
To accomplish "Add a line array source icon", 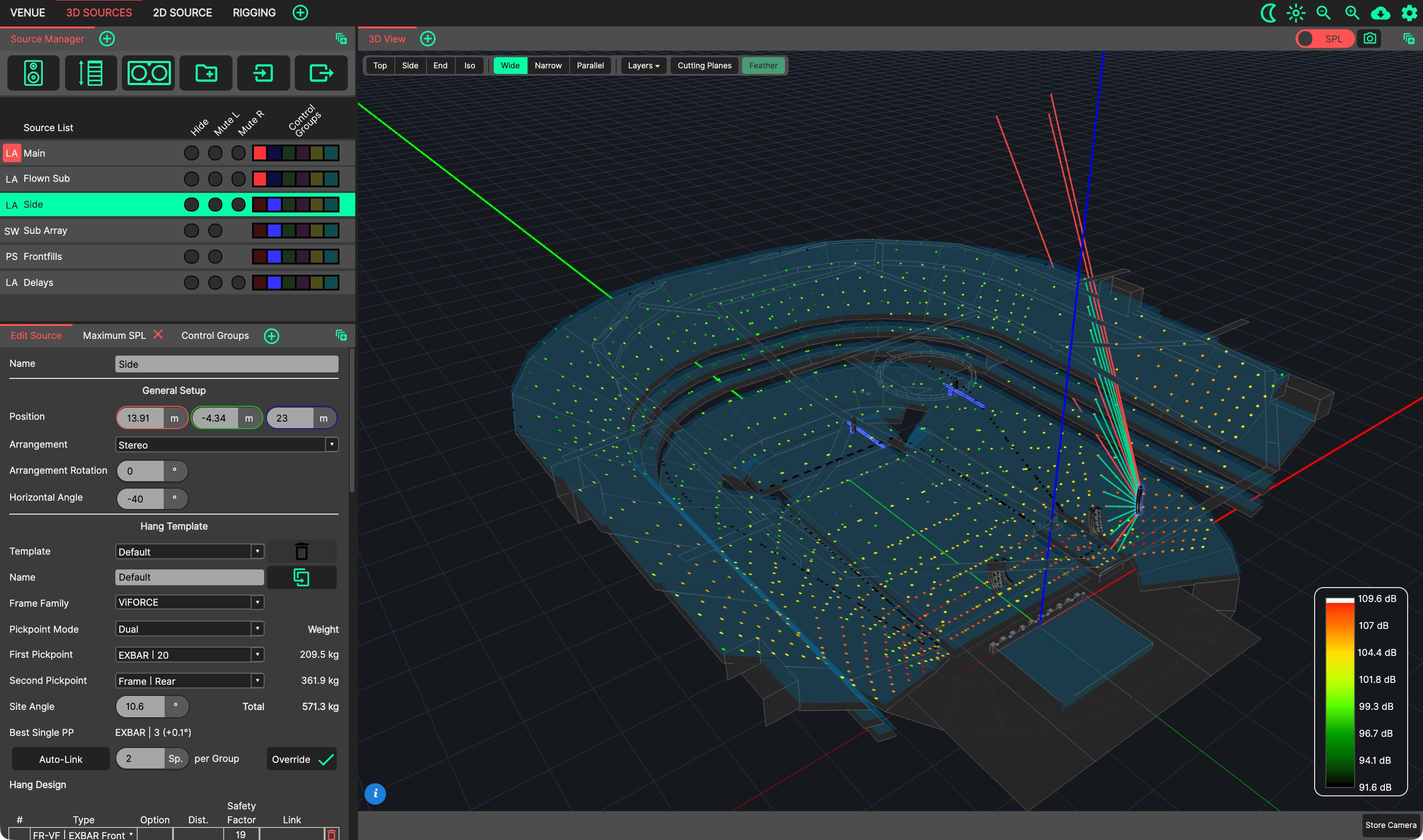I will click(x=91, y=73).
